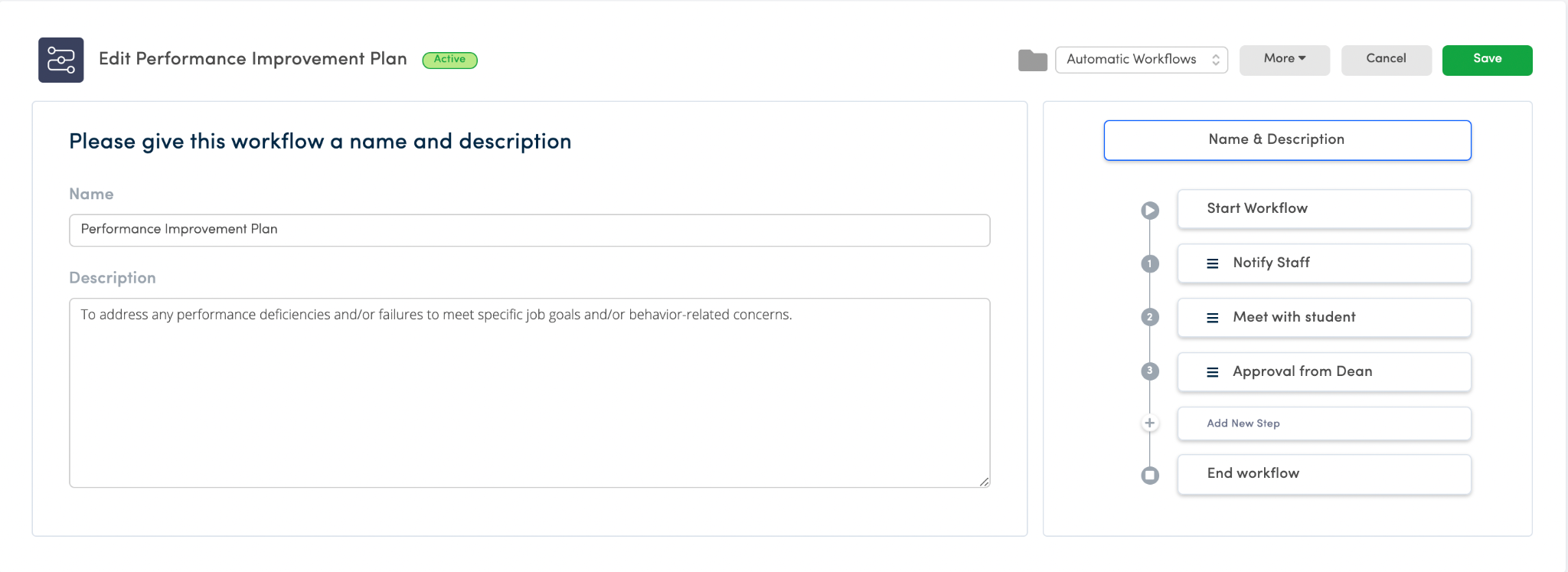1568x572 pixels.
Task: Click the step 2 number marker
Action: [1150, 317]
